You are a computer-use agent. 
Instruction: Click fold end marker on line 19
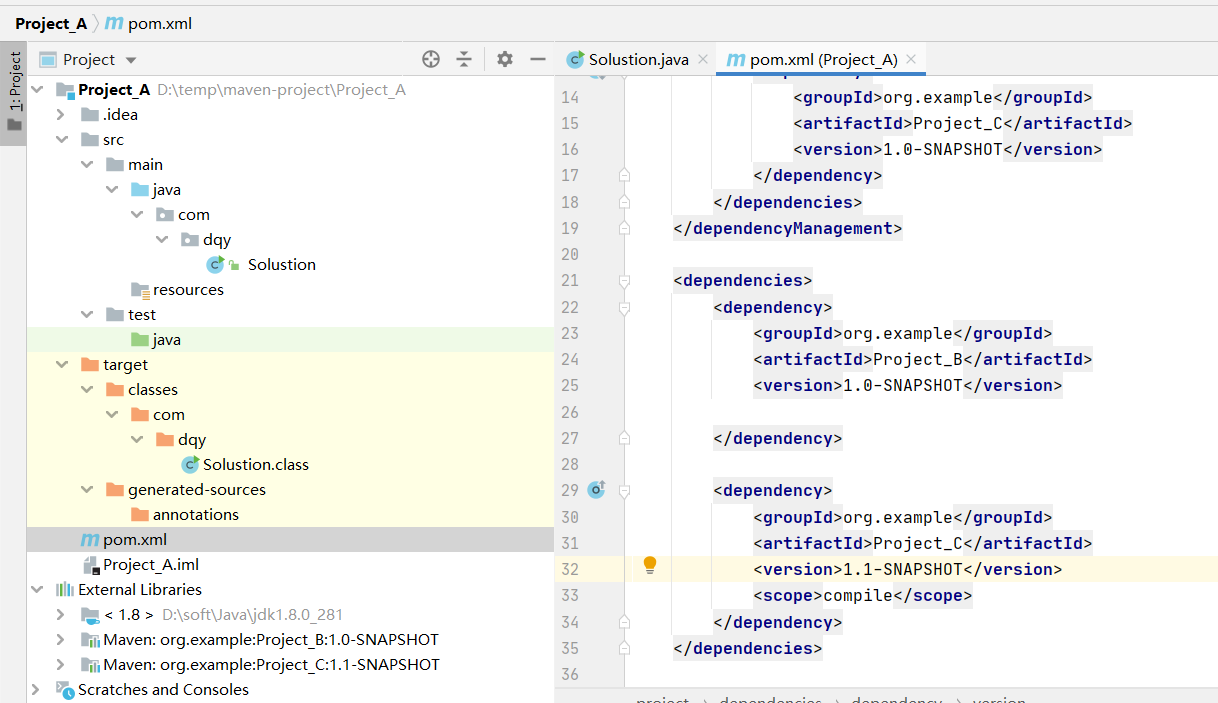(625, 228)
